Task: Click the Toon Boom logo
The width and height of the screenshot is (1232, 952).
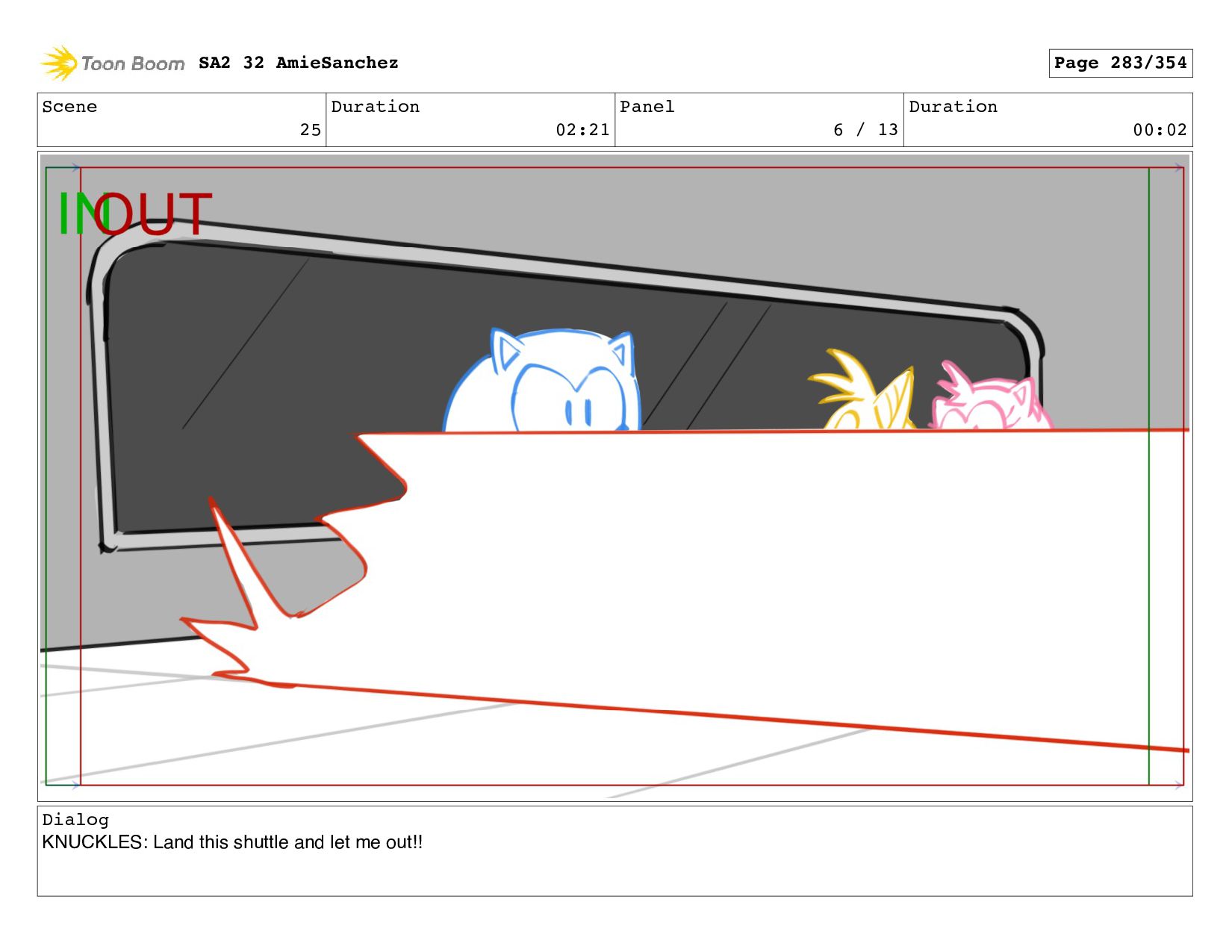Action: coord(112,63)
